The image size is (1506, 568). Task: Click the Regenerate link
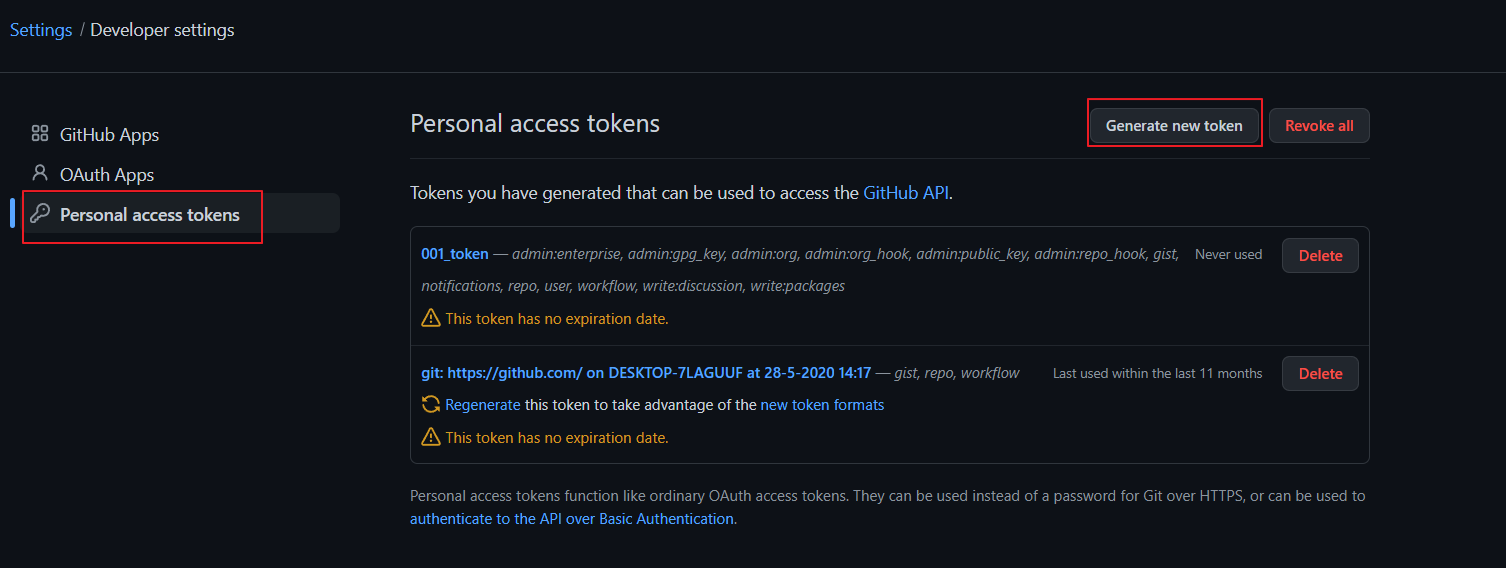pos(483,405)
